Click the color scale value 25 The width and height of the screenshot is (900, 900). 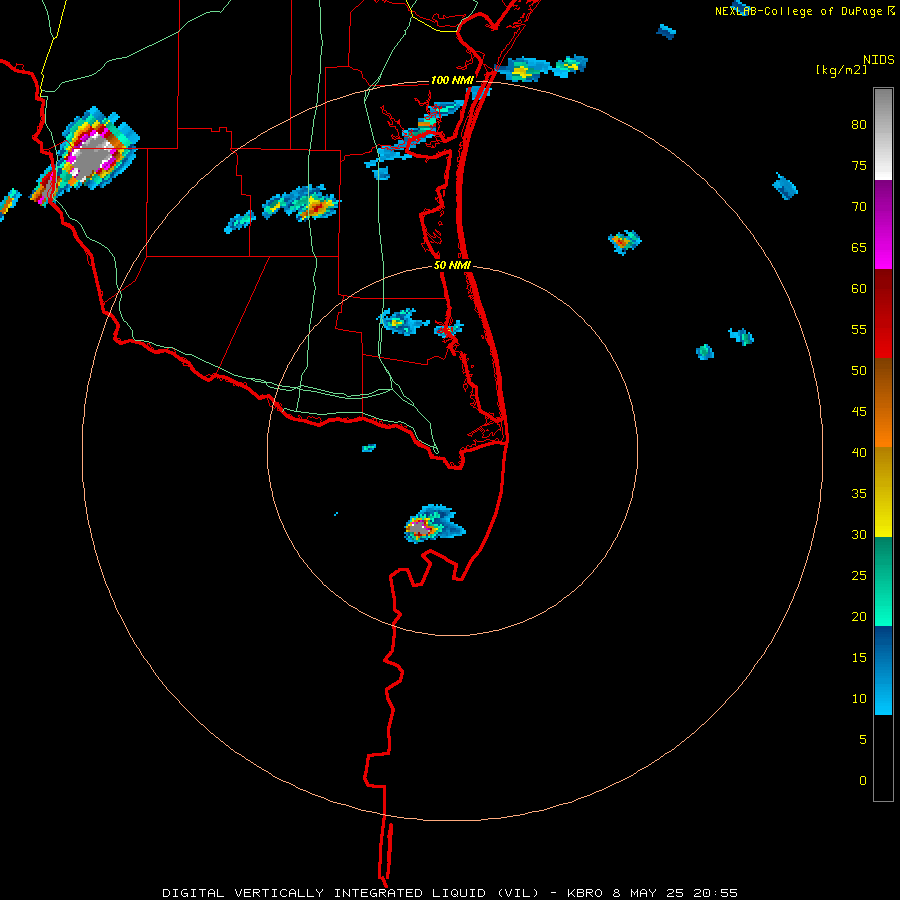[859, 576]
